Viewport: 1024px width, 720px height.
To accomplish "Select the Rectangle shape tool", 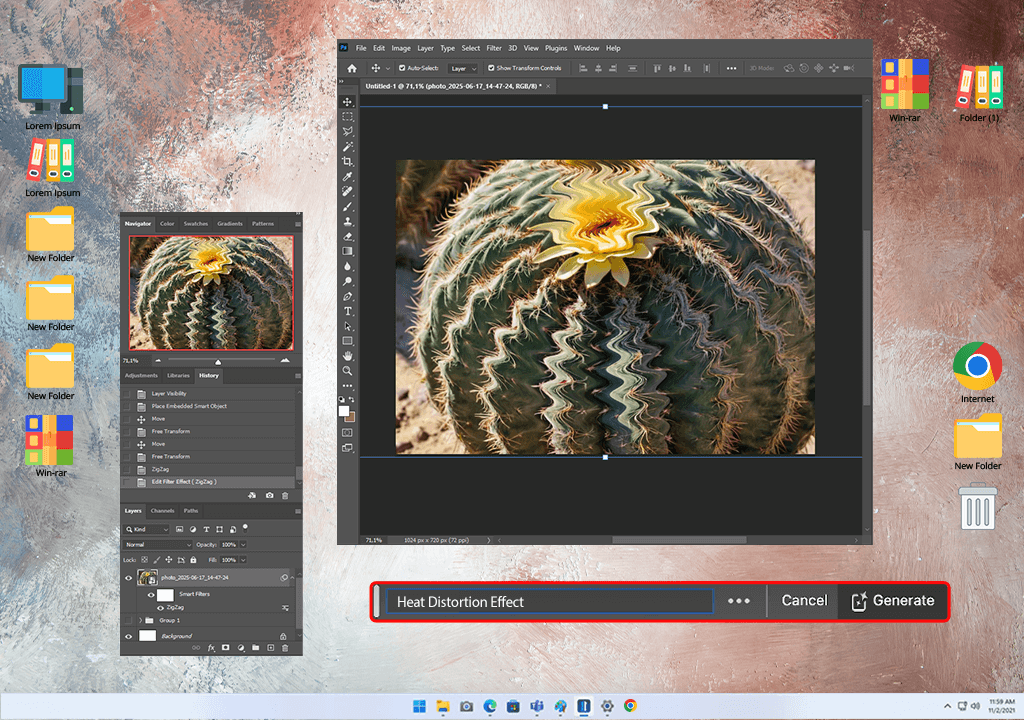I will pos(347,341).
